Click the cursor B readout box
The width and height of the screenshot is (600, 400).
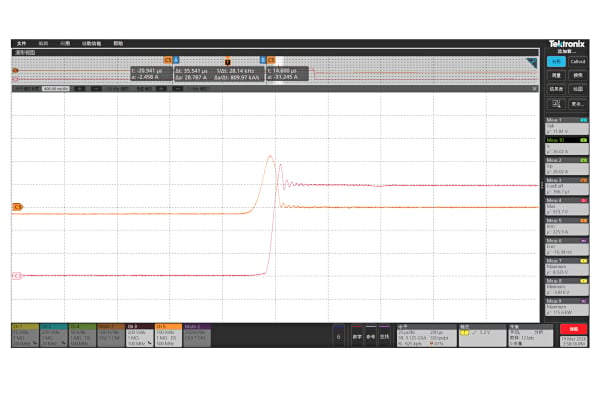(x=287, y=74)
